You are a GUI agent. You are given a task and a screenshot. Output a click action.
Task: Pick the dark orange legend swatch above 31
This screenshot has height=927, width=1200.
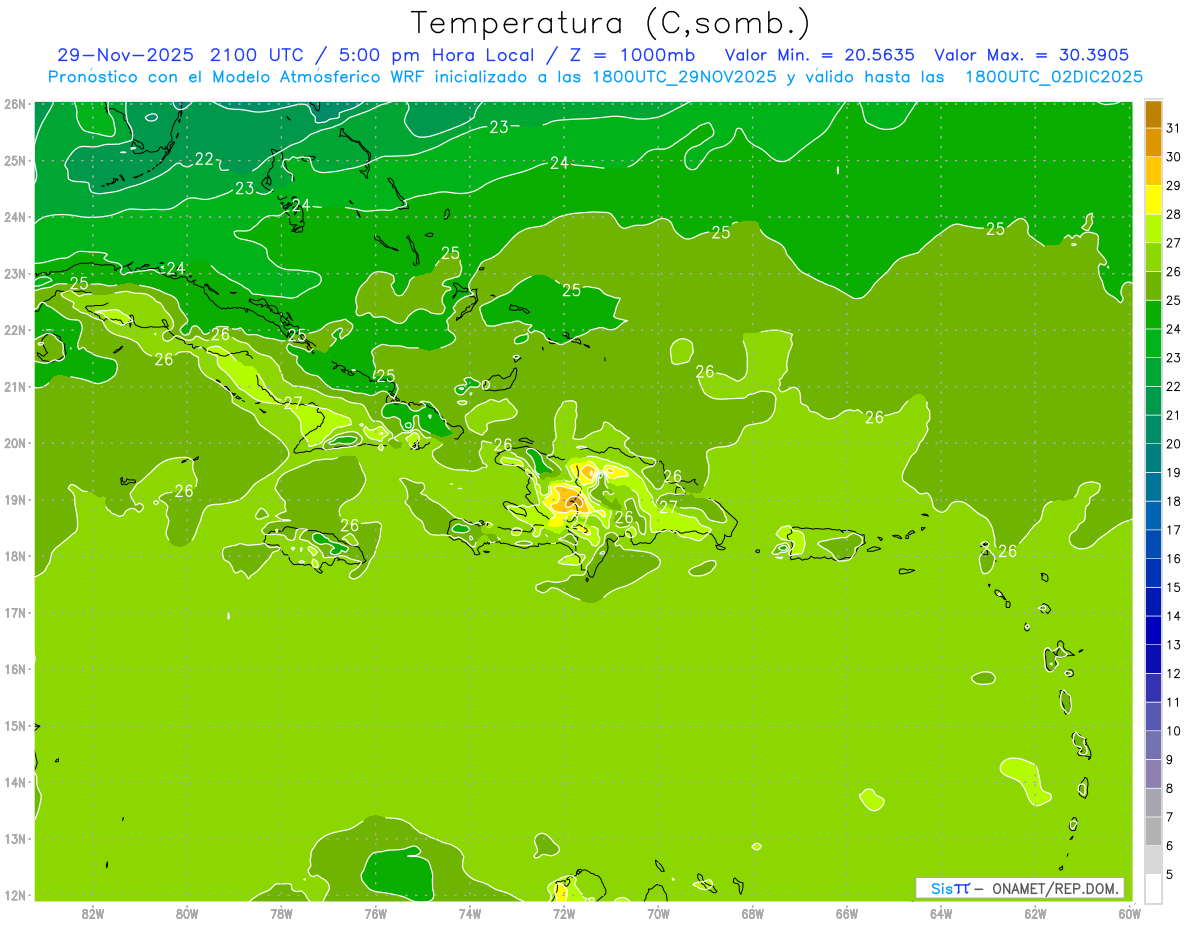(x=1153, y=114)
